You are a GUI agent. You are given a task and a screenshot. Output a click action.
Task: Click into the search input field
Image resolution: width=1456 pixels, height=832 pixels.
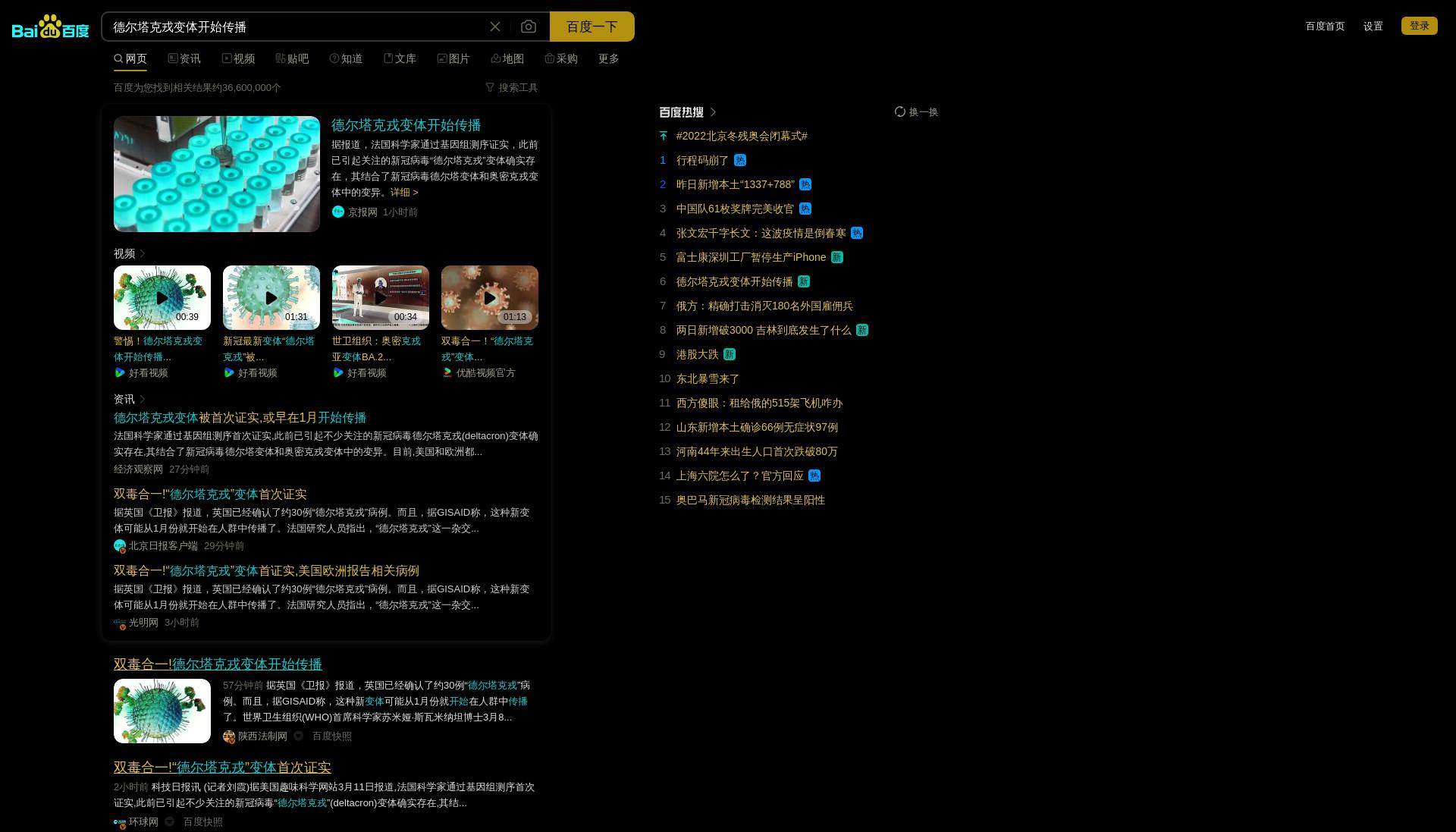[296, 27]
